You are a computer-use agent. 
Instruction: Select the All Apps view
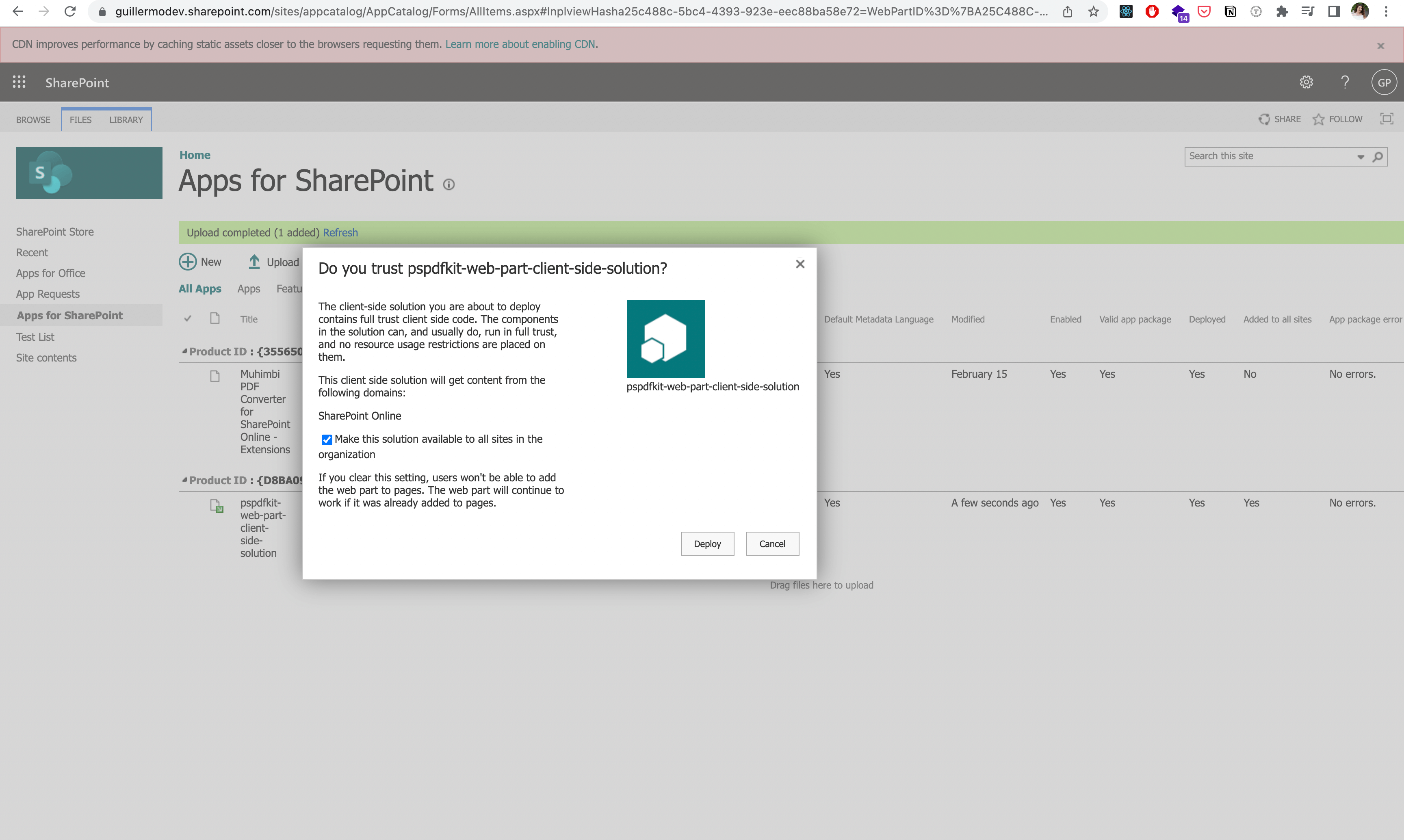coord(200,289)
